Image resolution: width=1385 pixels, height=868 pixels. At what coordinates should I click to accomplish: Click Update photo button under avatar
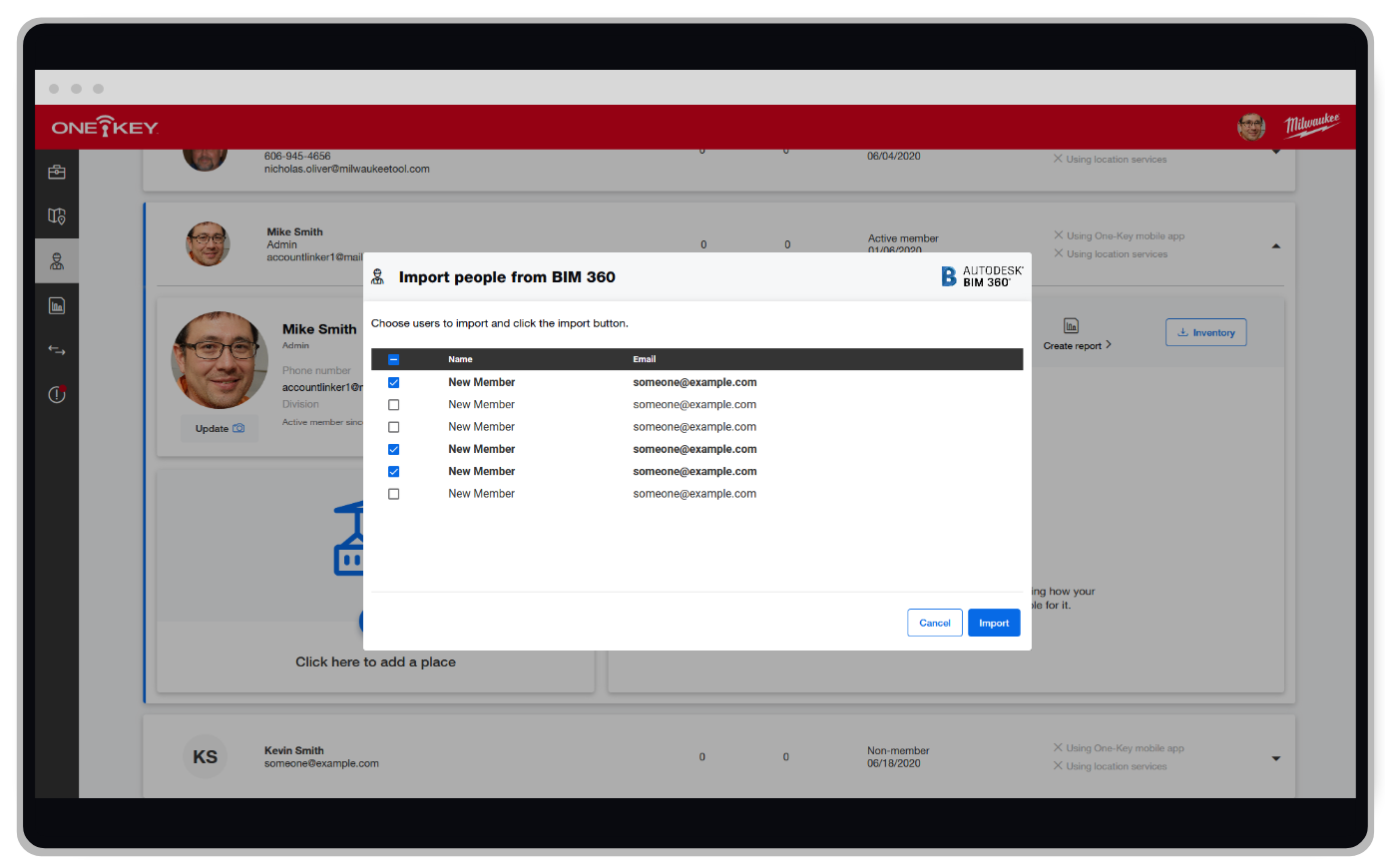[x=220, y=429]
